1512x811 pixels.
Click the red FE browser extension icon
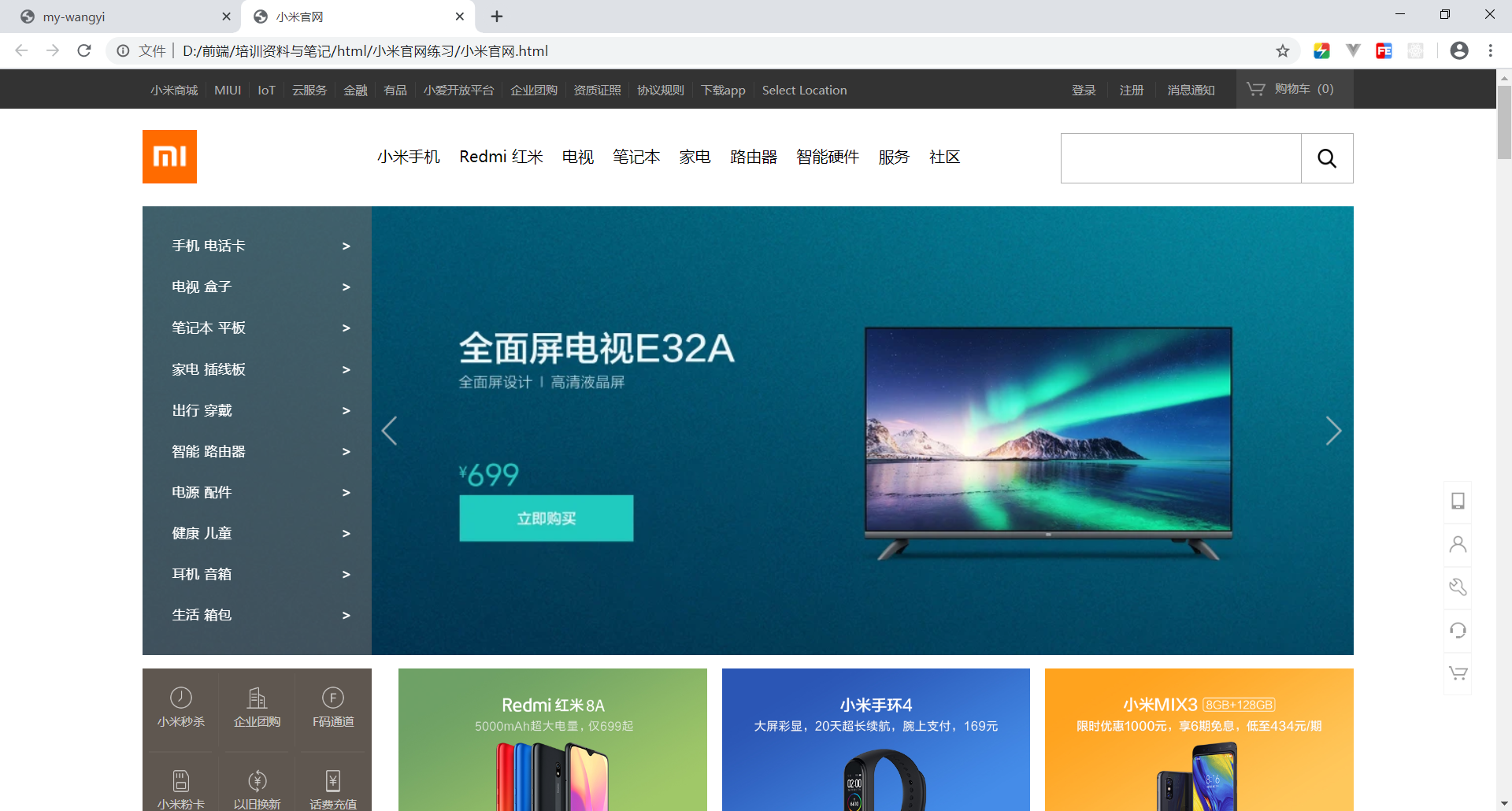1384,51
